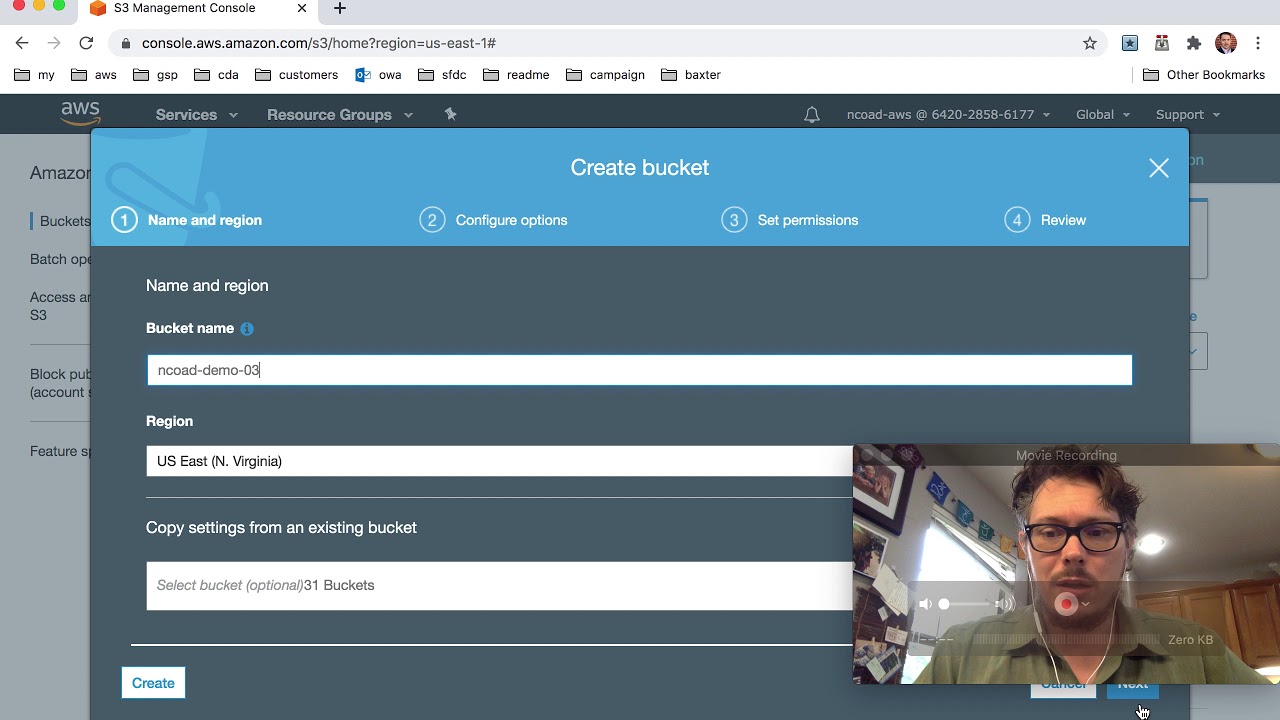Open the baxter bookmarks folder

pos(691,75)
